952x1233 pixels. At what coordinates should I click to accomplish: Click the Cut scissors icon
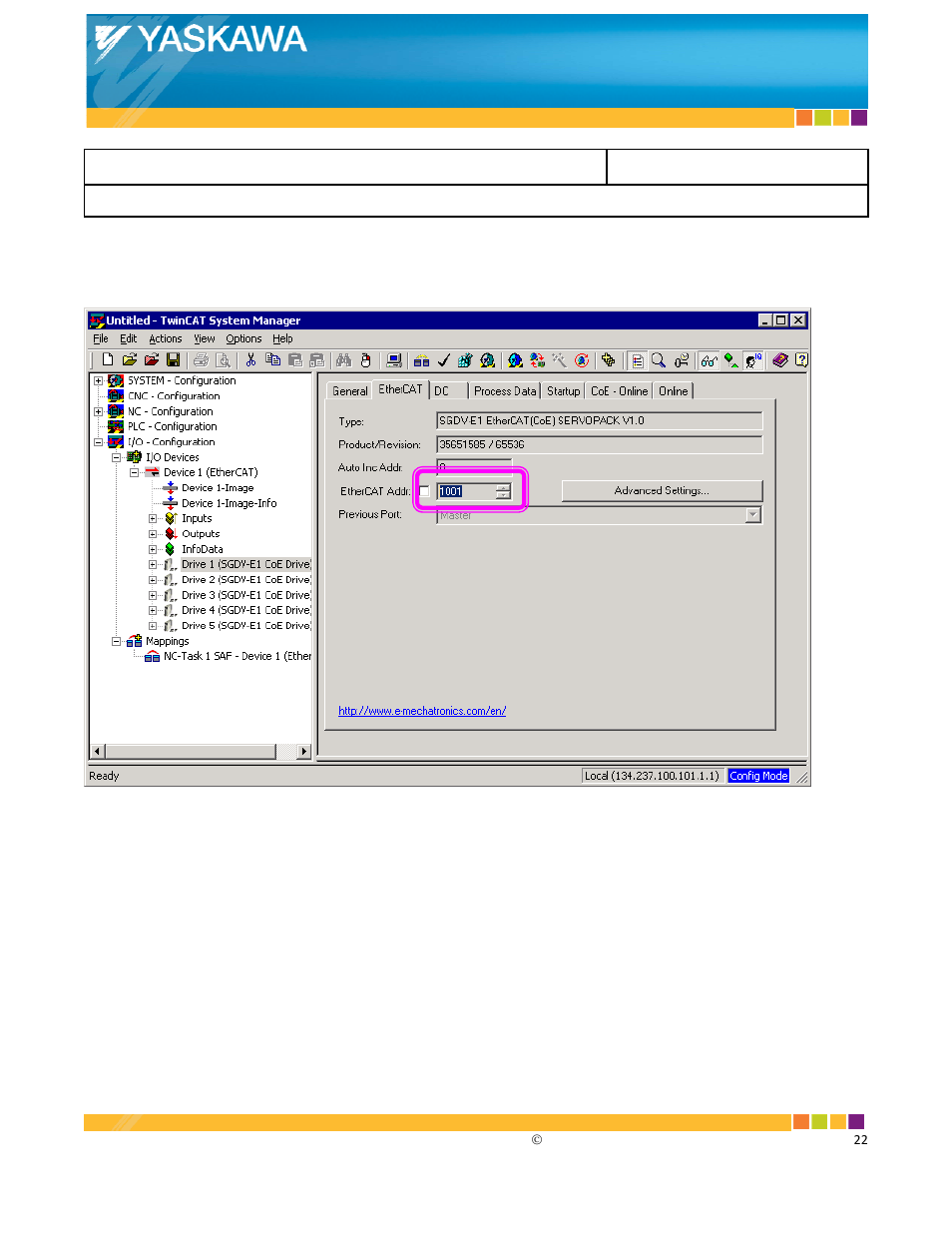click(x=250, y=360)
